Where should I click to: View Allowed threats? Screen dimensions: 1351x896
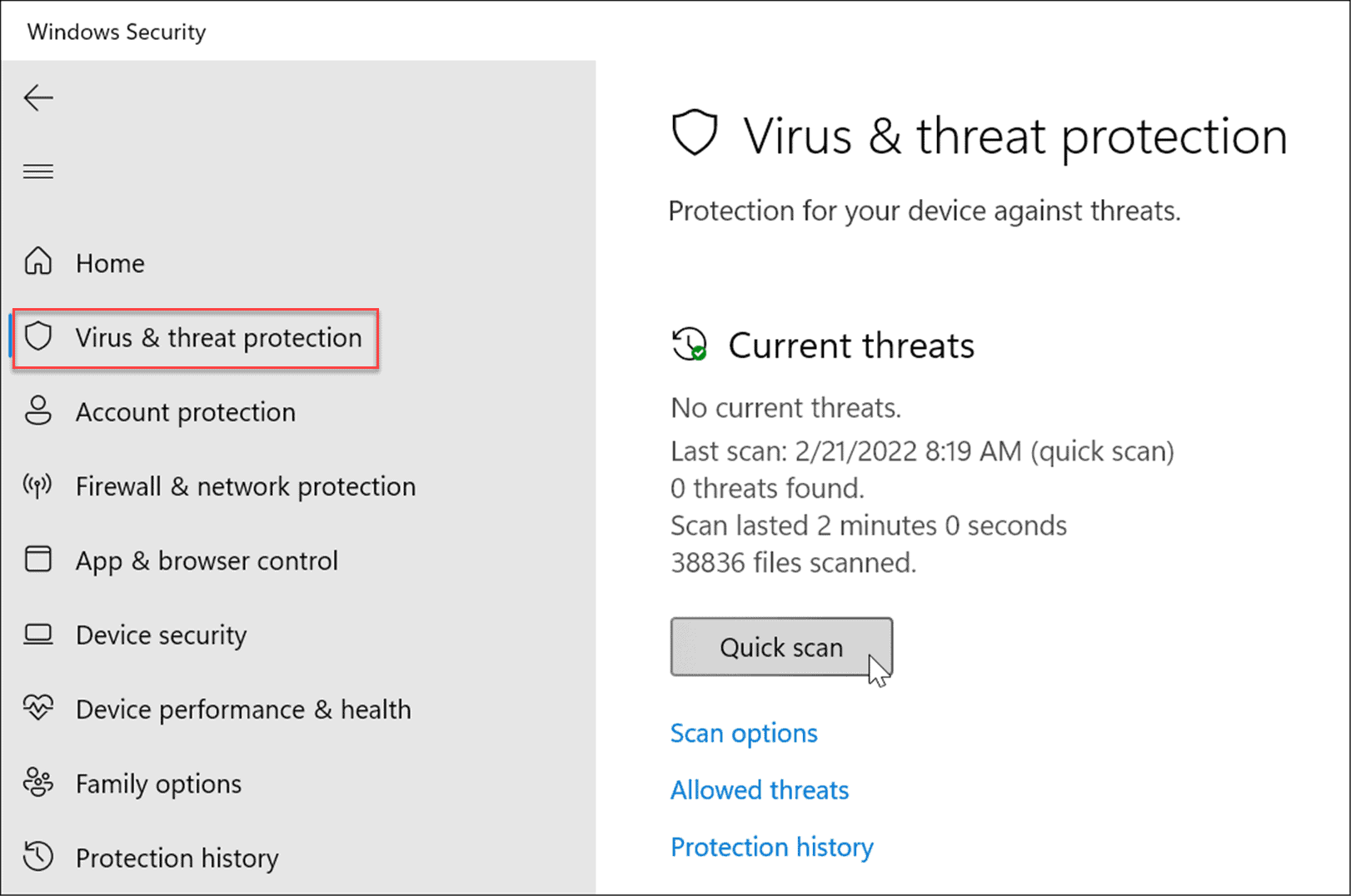[759, 789]
